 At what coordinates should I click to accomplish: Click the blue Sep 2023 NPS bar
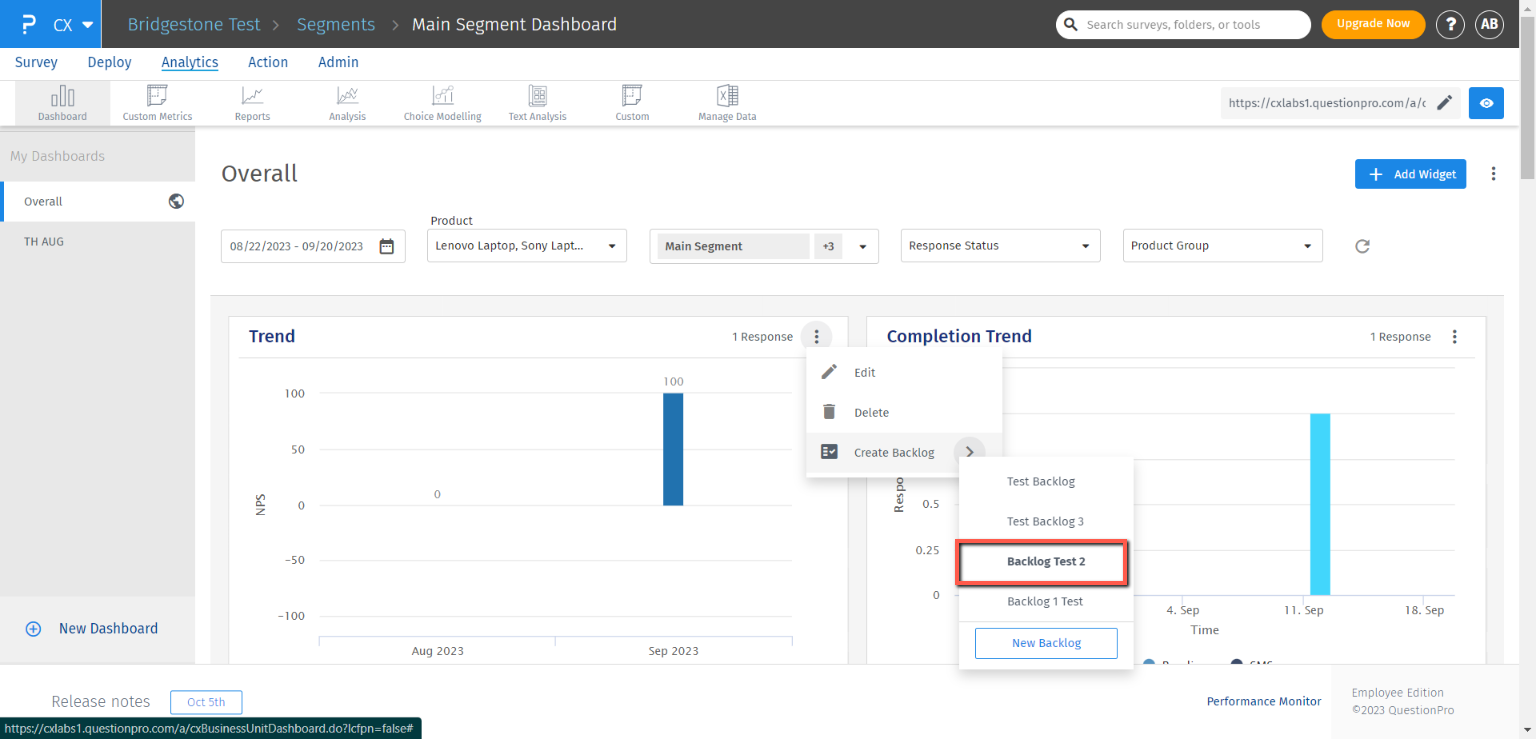(673, 450)
